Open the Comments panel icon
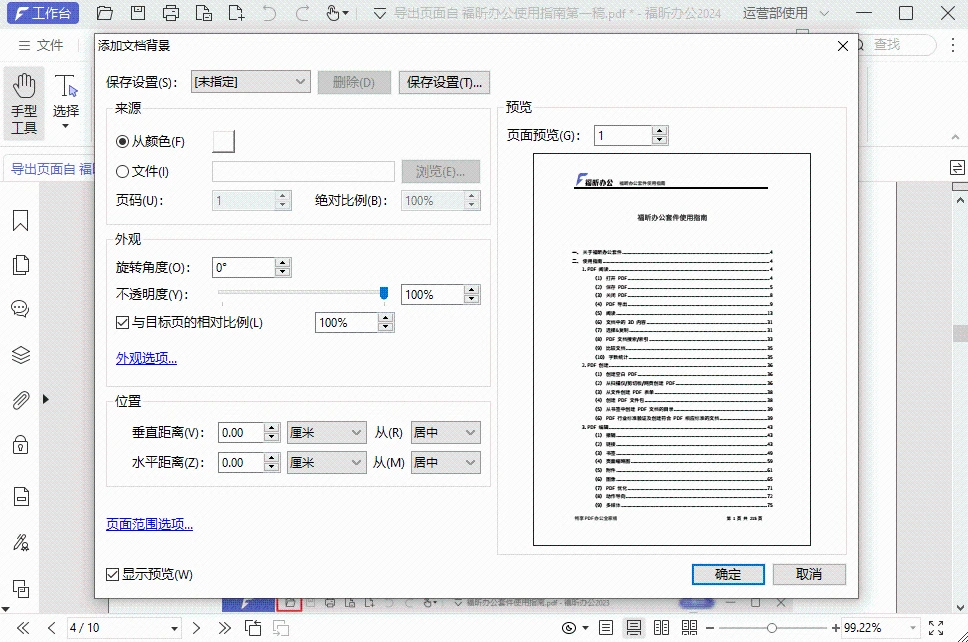 click(x=20, y=309)
